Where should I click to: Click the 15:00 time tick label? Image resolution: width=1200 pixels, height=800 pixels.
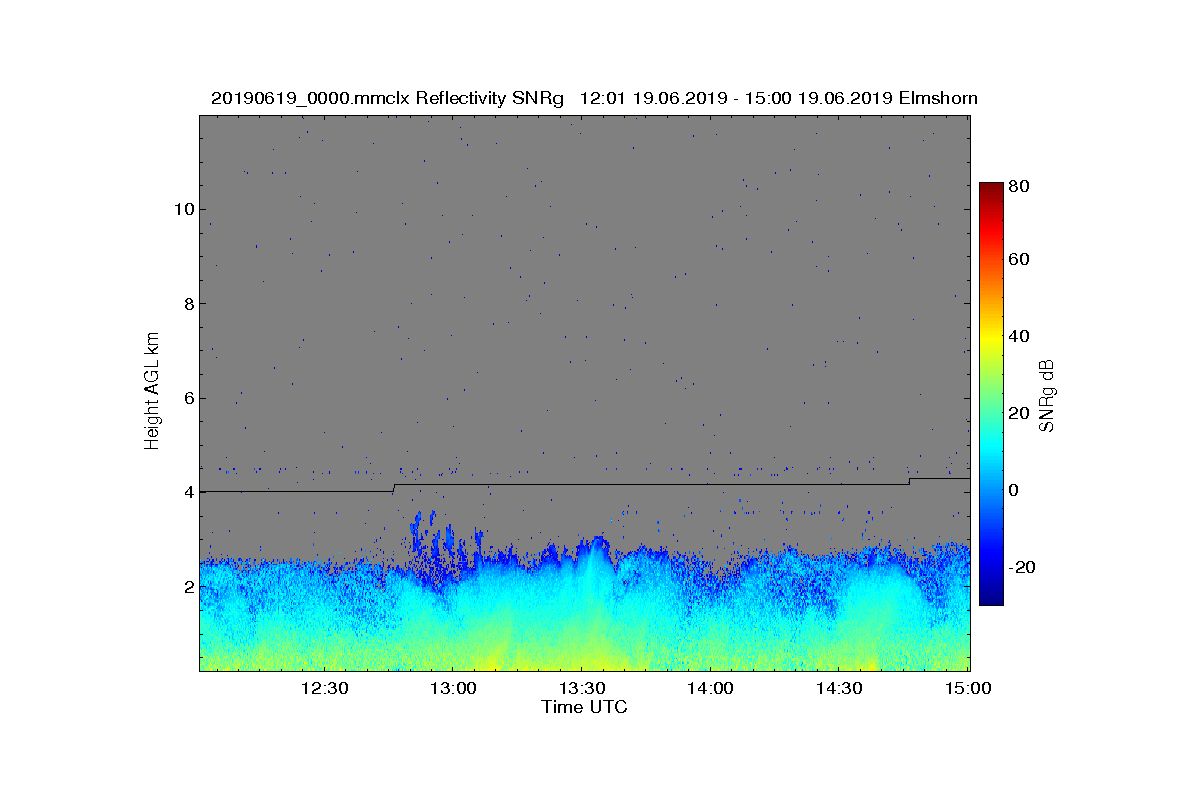968,688
